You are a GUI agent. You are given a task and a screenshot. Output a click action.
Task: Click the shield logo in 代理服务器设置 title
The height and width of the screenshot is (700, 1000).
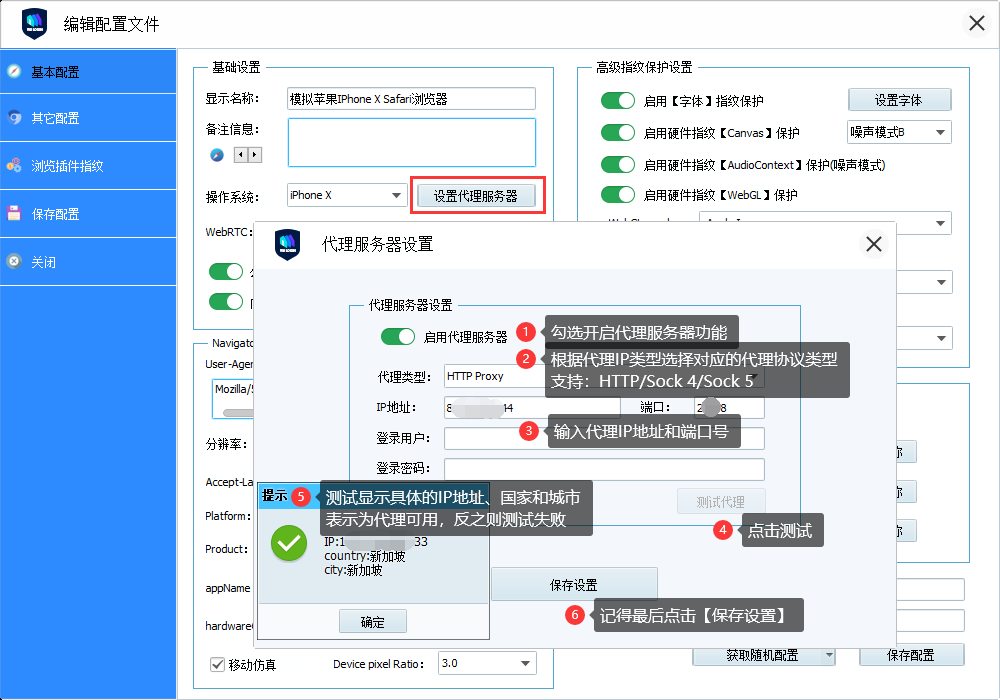coord(288,244)
